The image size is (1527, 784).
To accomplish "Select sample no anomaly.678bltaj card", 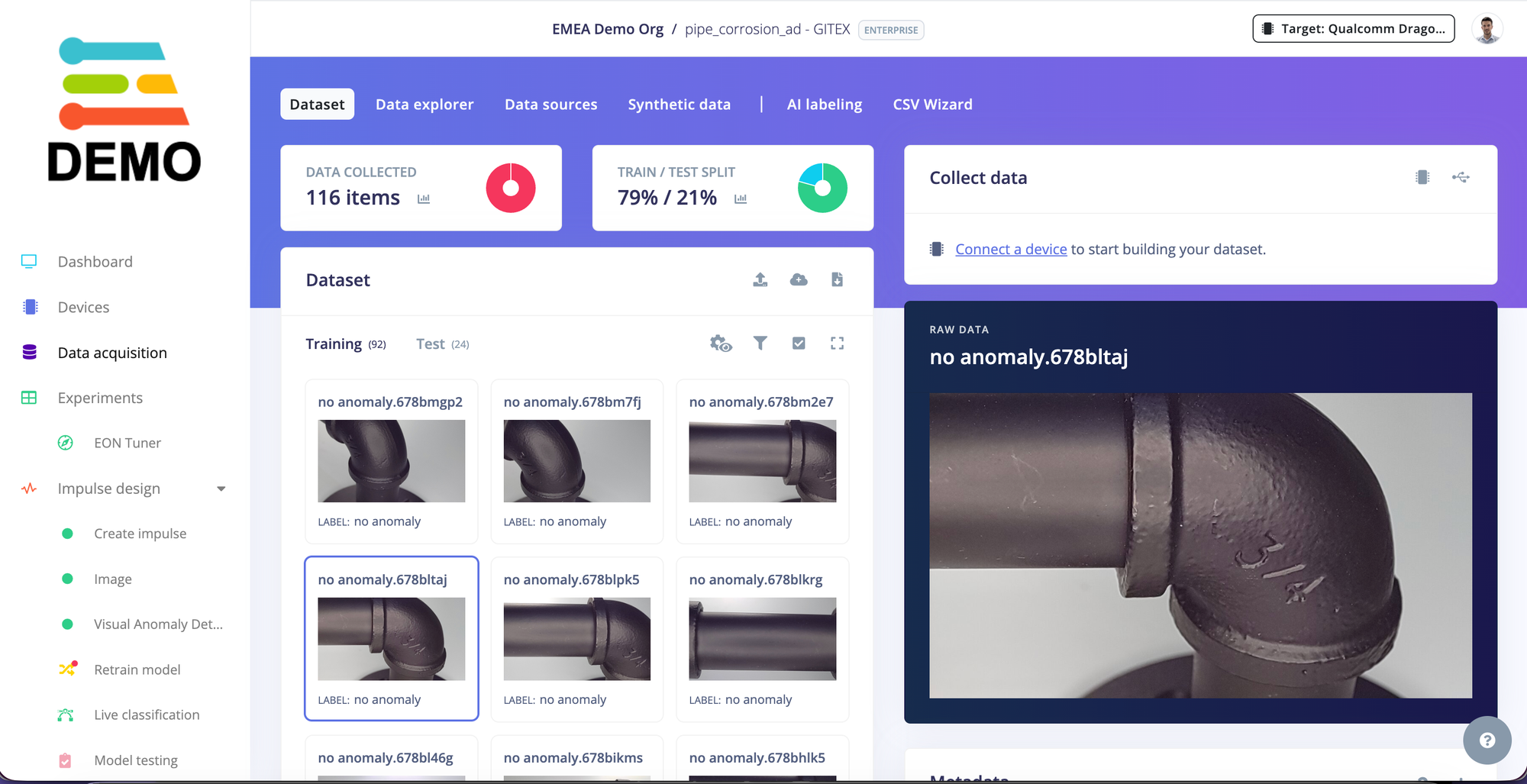I will [391, 639].
